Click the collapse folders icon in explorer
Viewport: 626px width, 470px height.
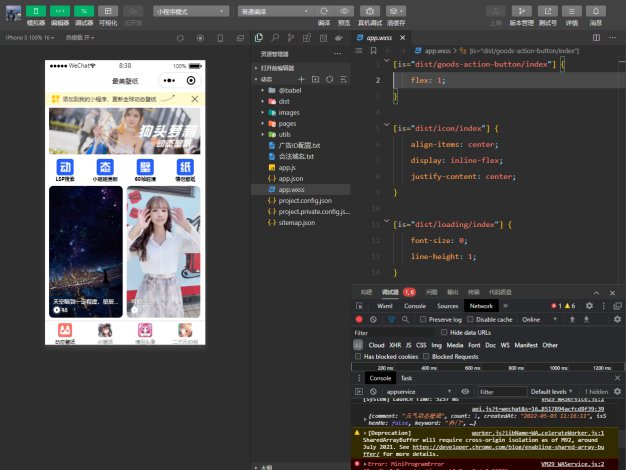343,78
